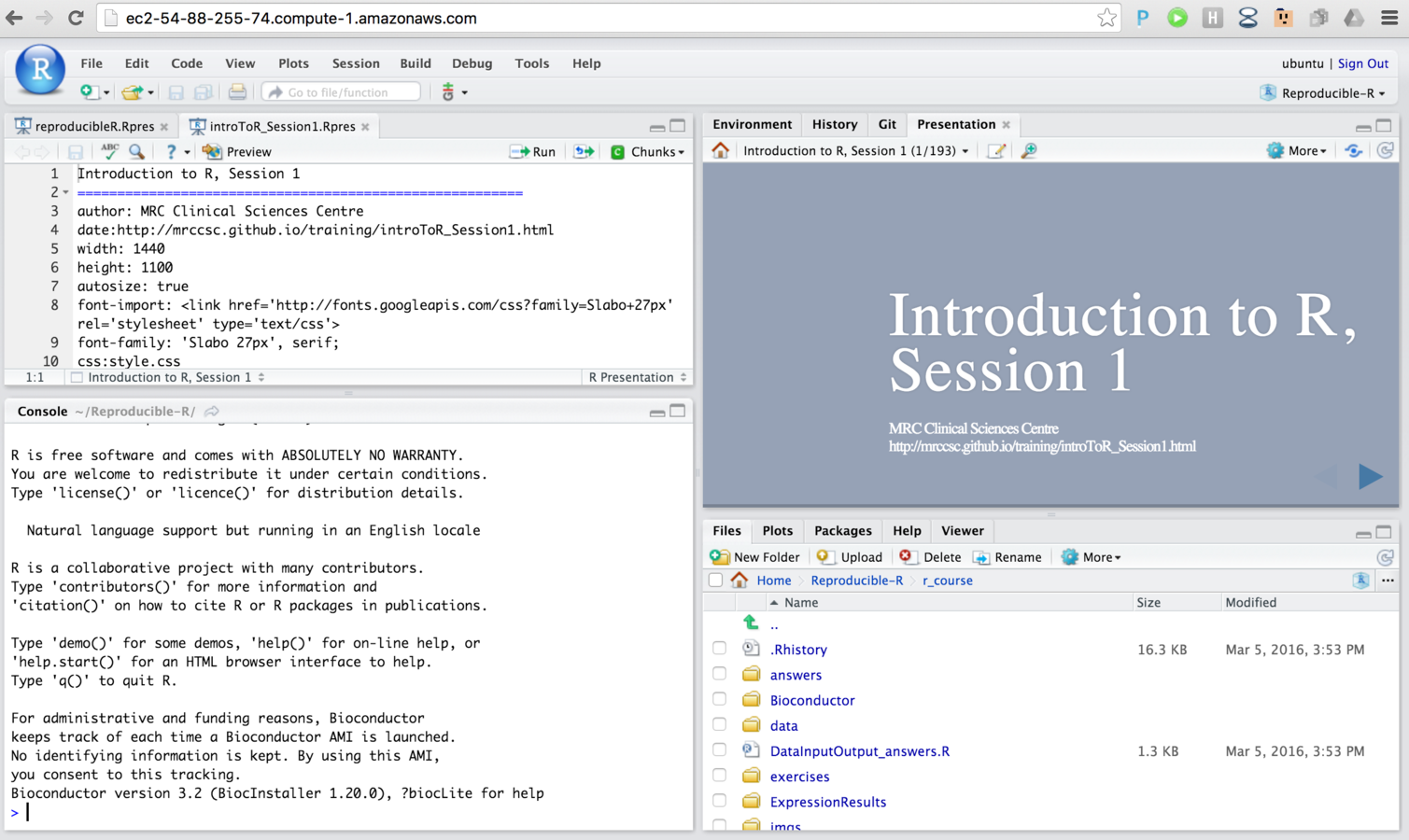Click the edit presentation source icon
Viewport: 1409px width, 840px height.
tap(996, 150)
